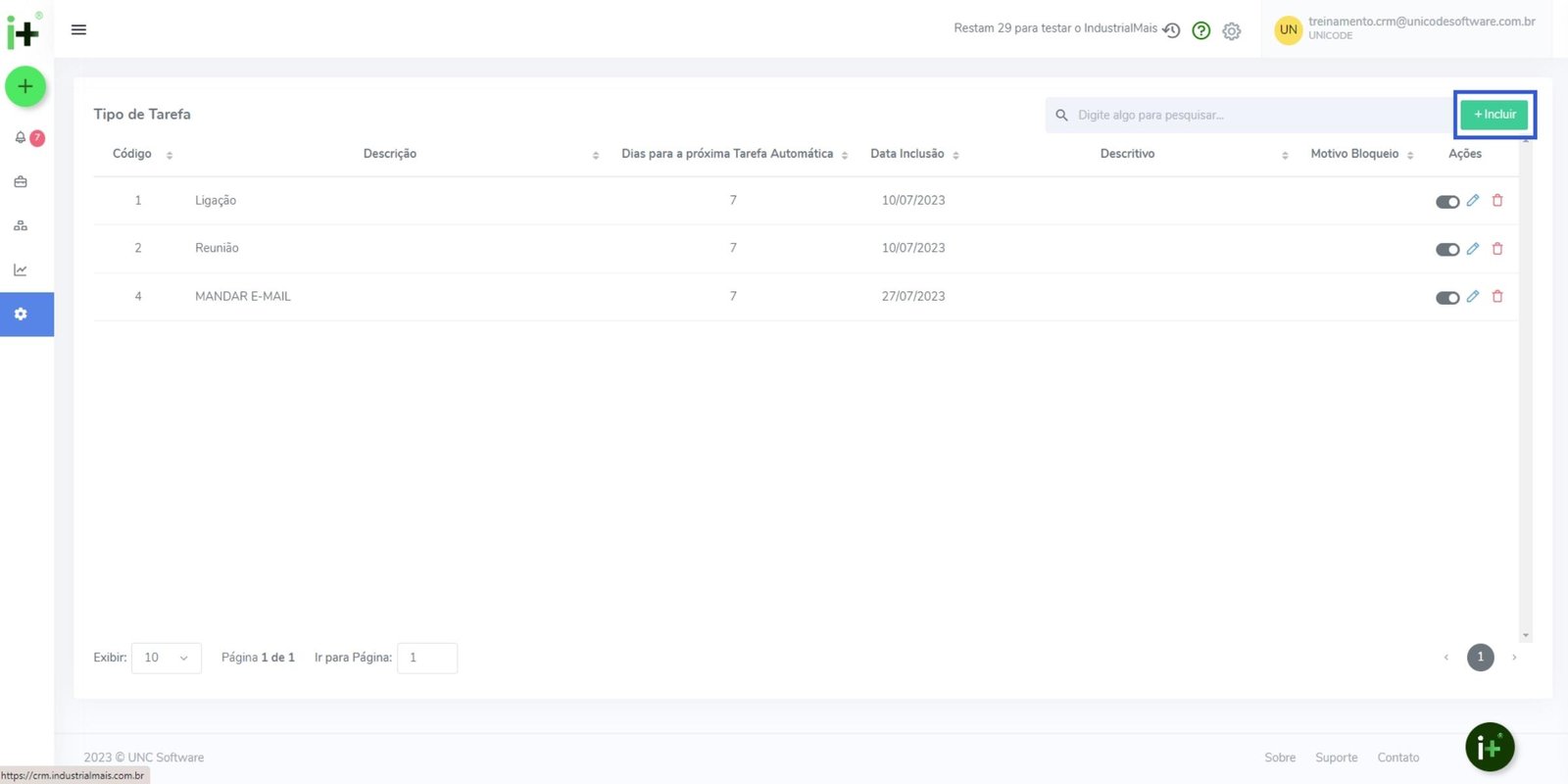
Task: Toggle the MANDAR E-MAIL row switch
Action: [x=1446, y=298]
